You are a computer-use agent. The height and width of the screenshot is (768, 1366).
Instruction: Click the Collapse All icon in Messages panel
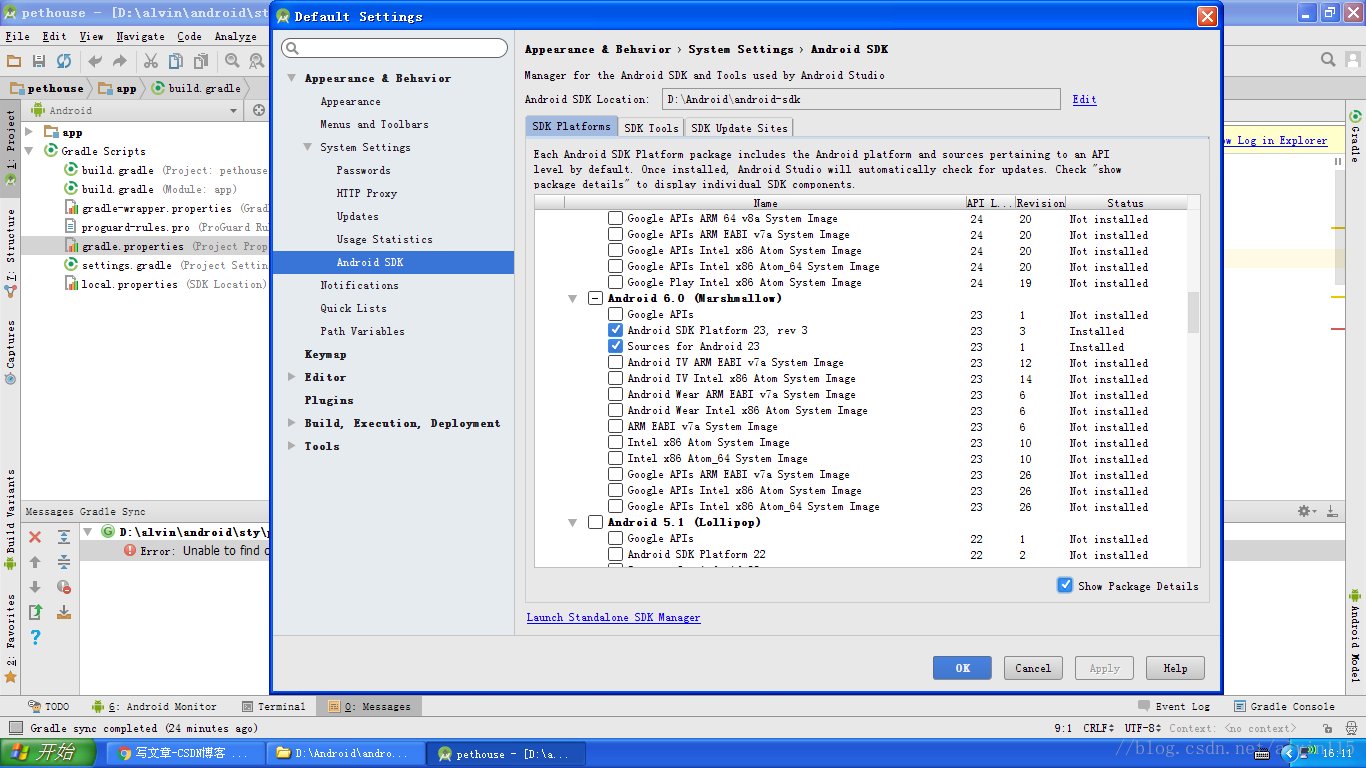click(x=64, y=562)
